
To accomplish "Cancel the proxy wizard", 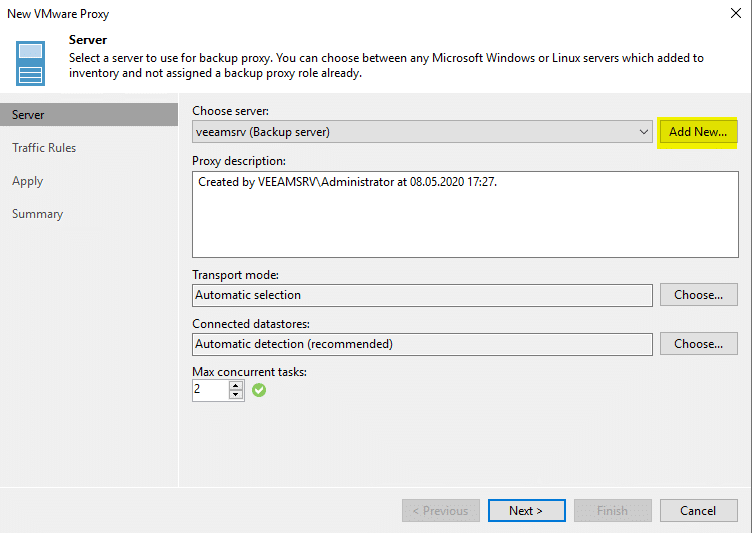I will (699, 510).
